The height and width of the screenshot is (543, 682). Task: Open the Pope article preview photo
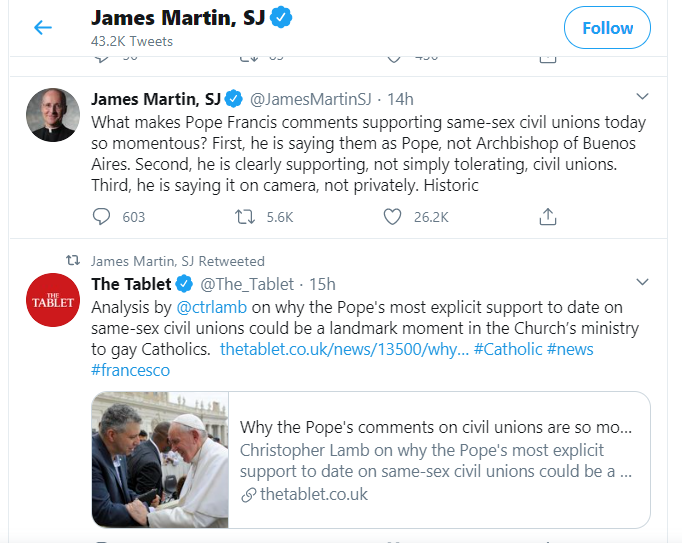point(160,459)
